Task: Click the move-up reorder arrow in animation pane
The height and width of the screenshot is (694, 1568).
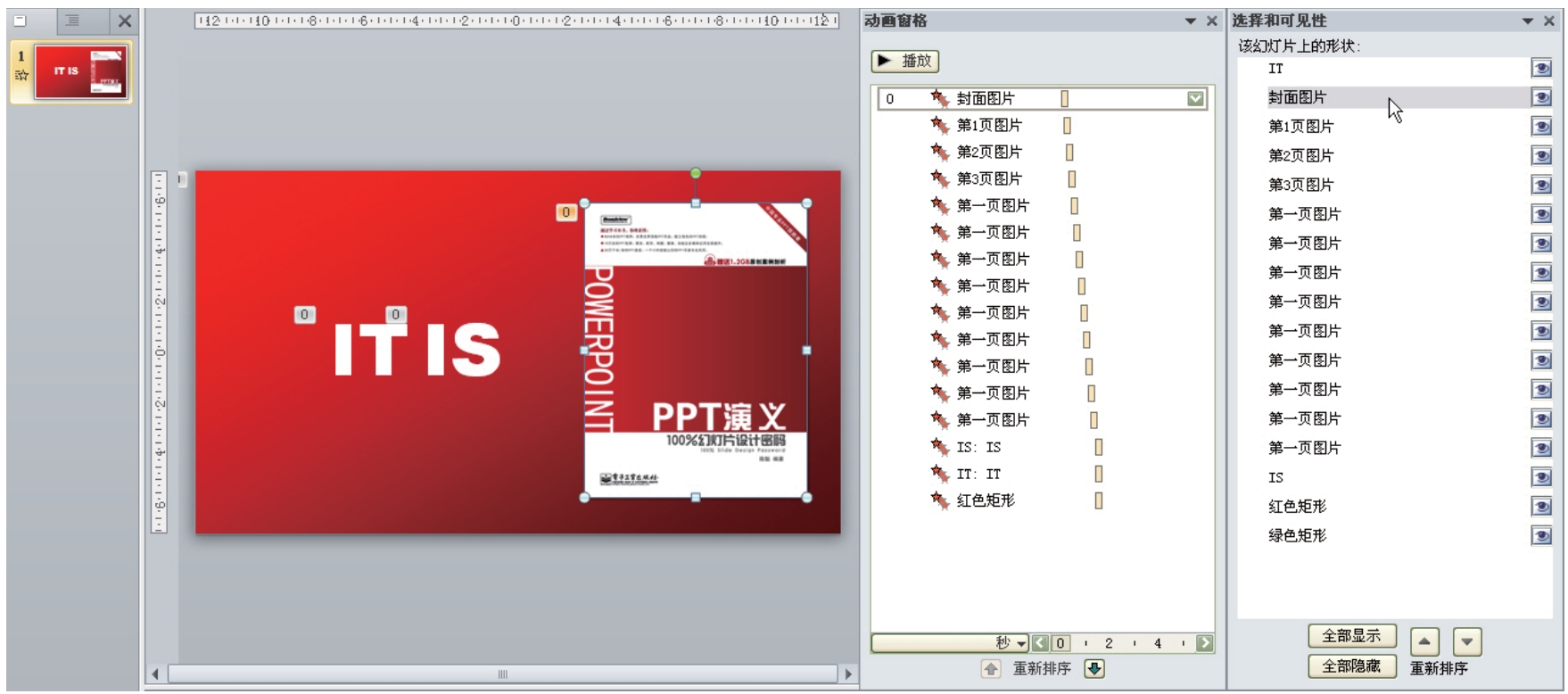Action: click(991, 669)
